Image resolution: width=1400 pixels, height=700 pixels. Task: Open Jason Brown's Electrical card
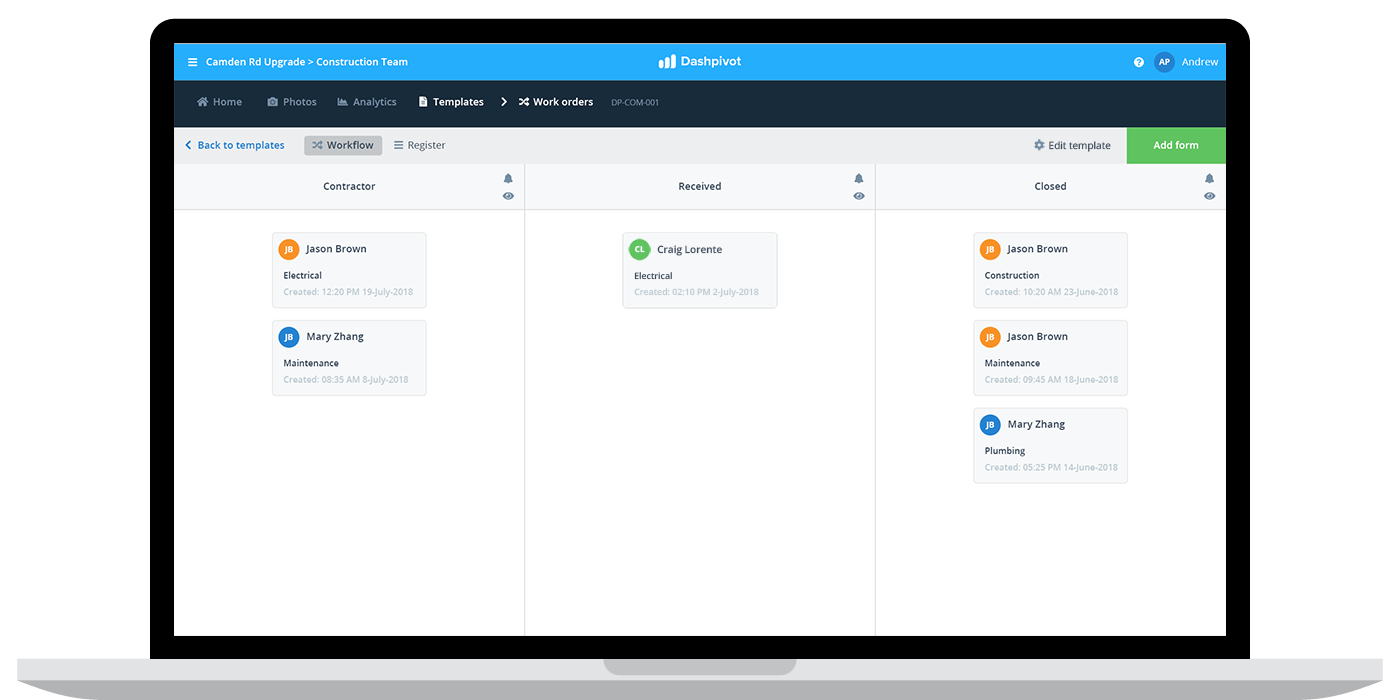349,270
